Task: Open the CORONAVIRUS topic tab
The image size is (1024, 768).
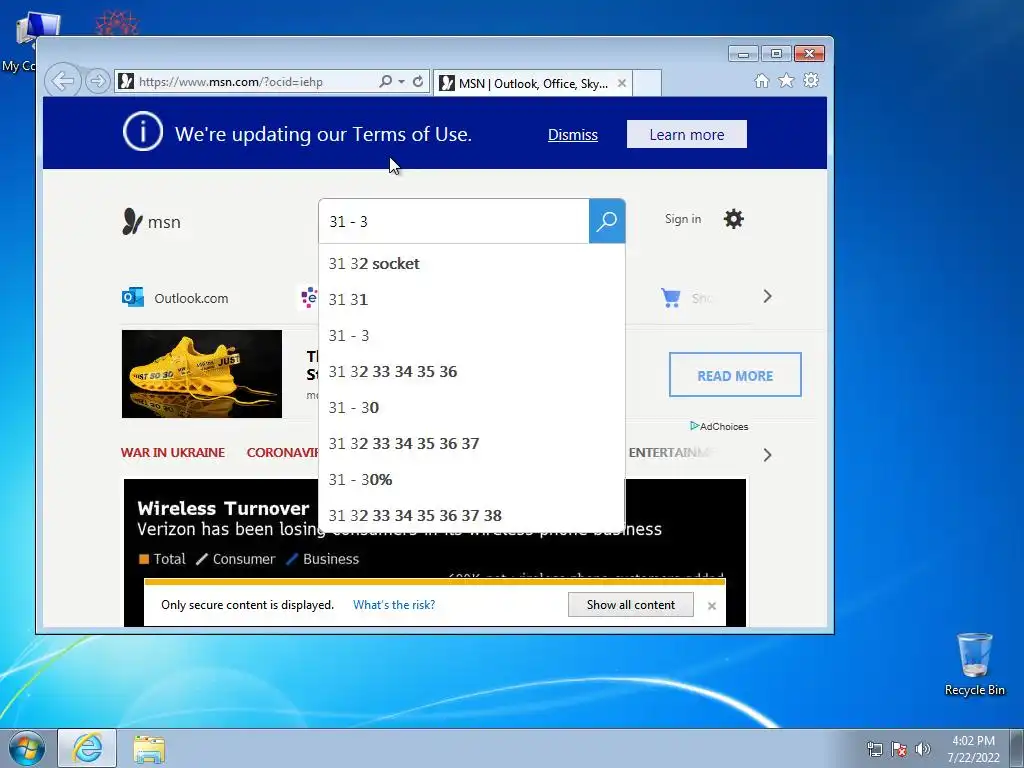Action: coord(283,452)
